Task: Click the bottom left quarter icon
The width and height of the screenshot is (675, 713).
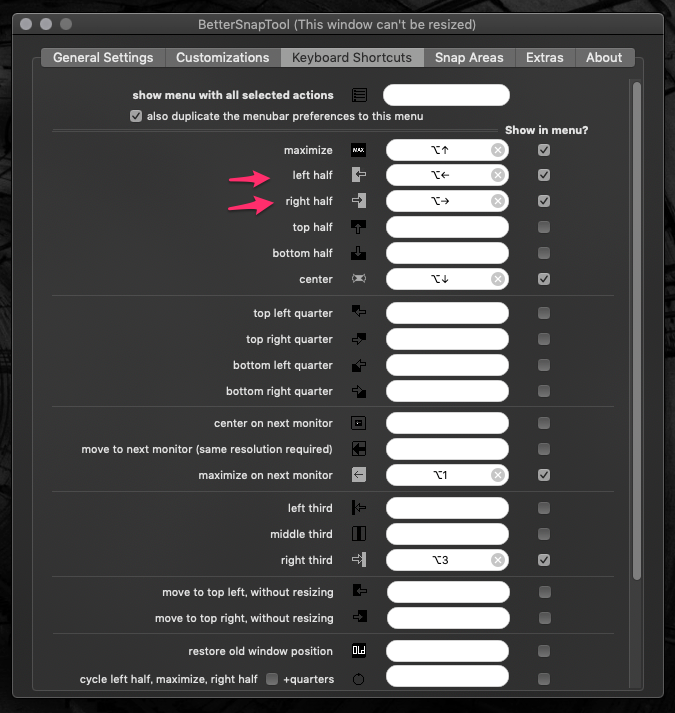Action: tap(358, 365)
